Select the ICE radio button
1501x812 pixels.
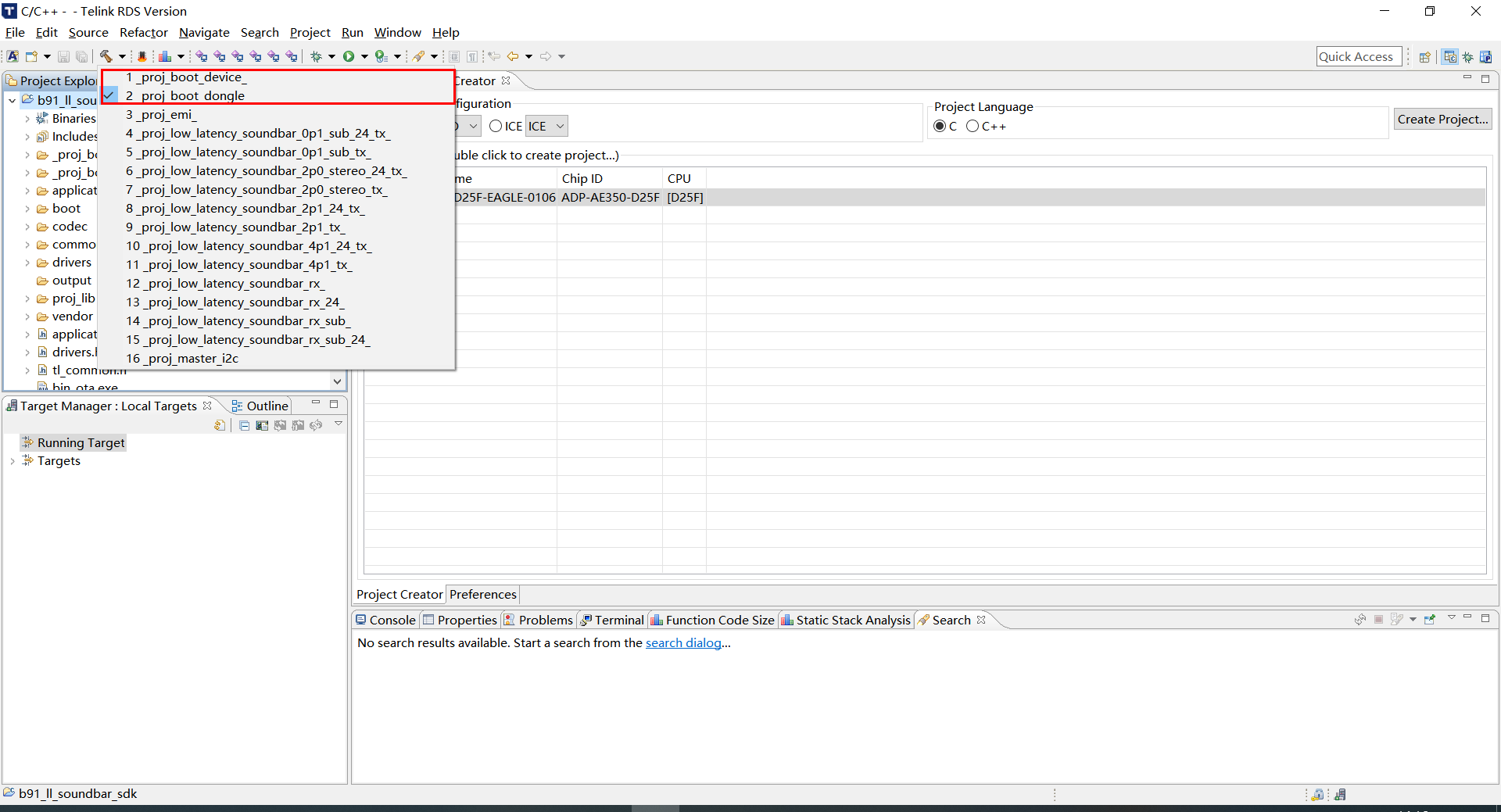pyautogui.click(x=496, y=126)
